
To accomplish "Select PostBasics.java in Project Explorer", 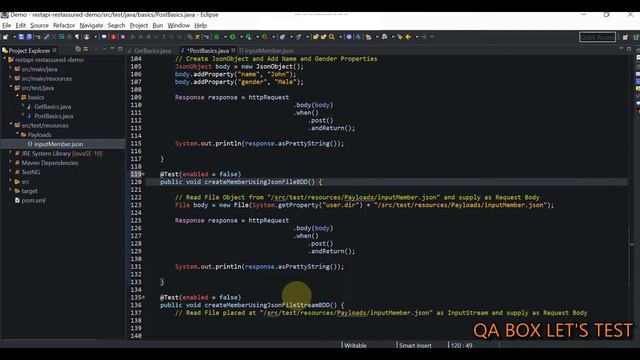I will (x=53, y=116).
